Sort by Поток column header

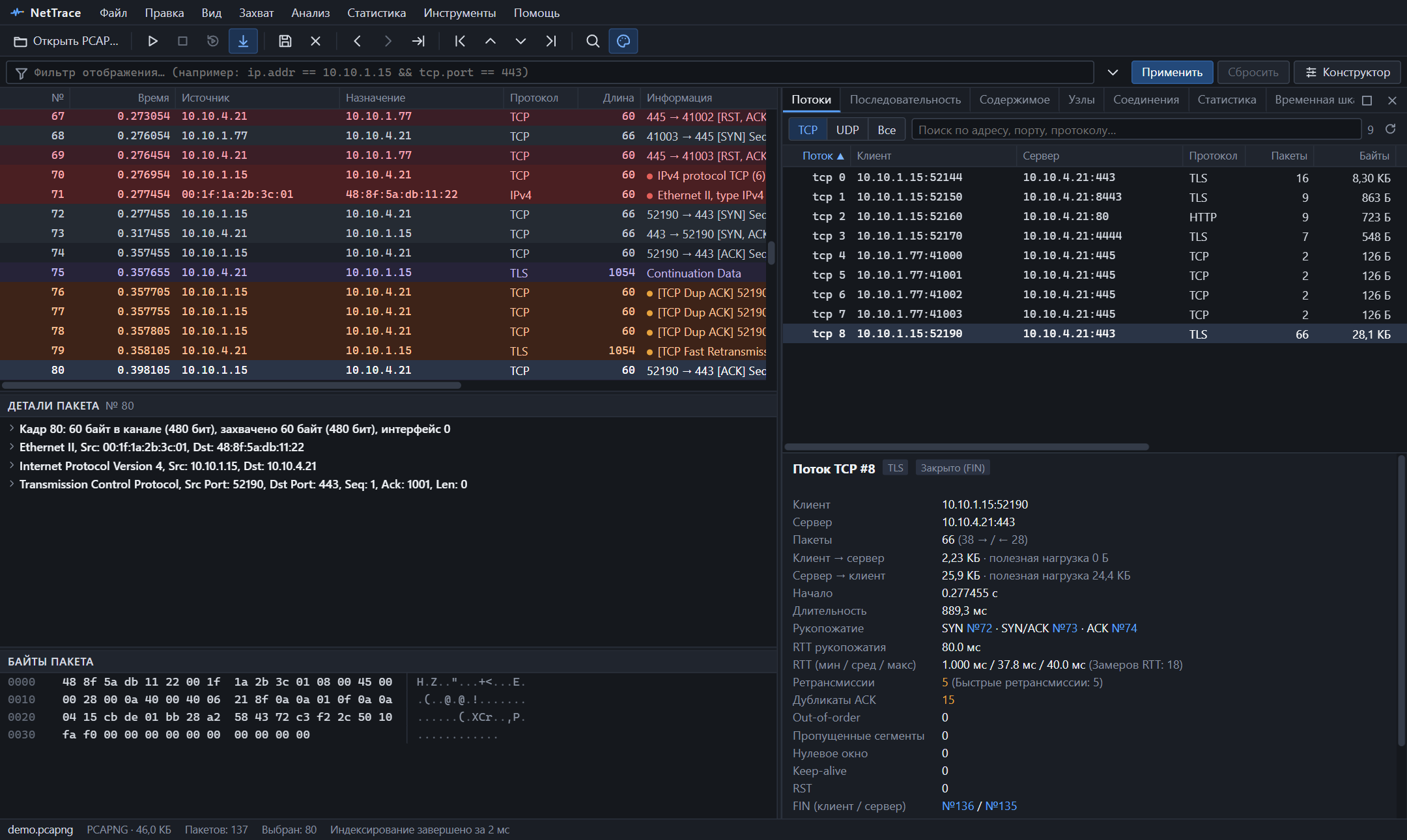[x=823, y=156]
